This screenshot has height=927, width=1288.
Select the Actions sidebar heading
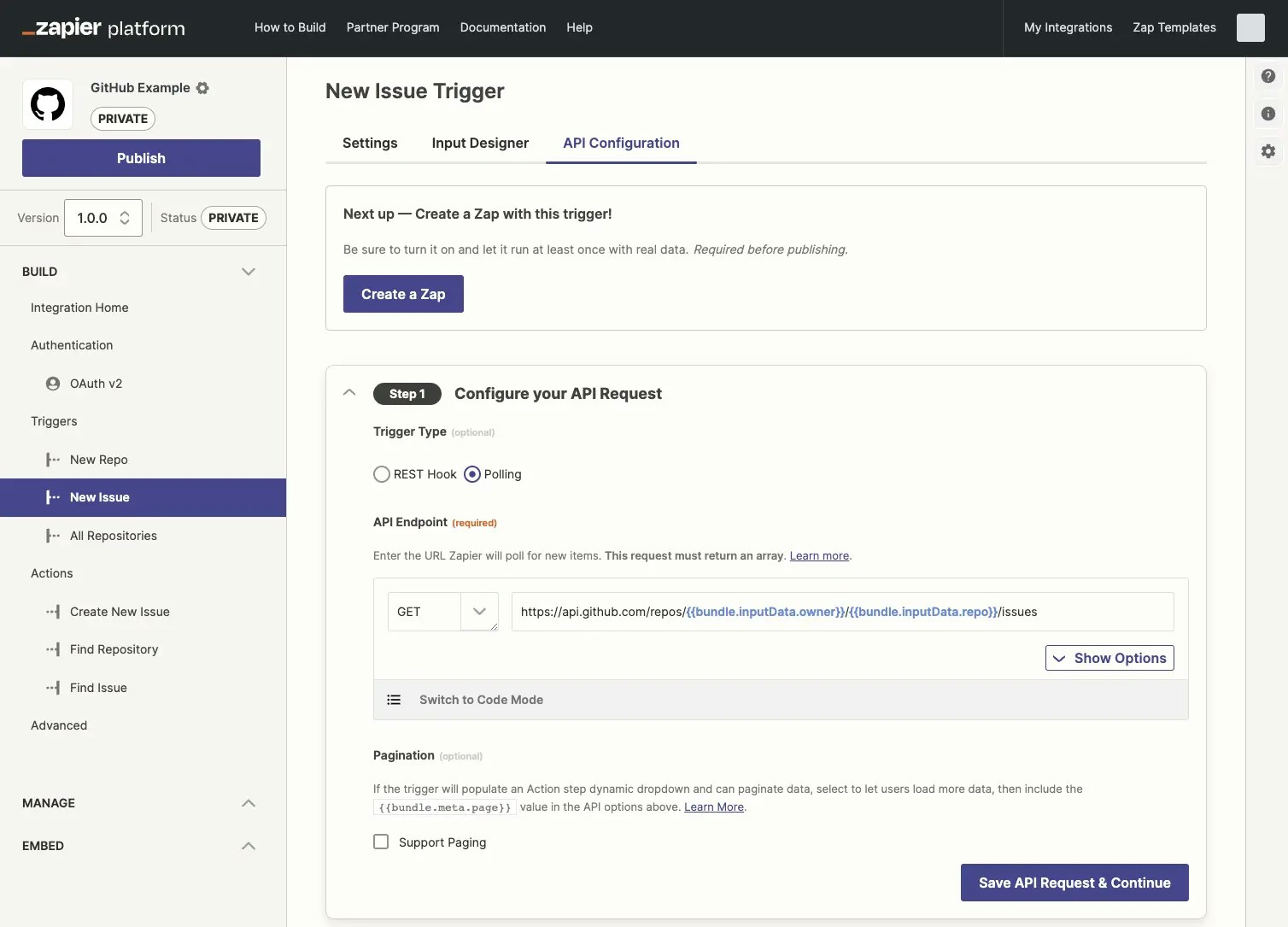coord(52,573)
